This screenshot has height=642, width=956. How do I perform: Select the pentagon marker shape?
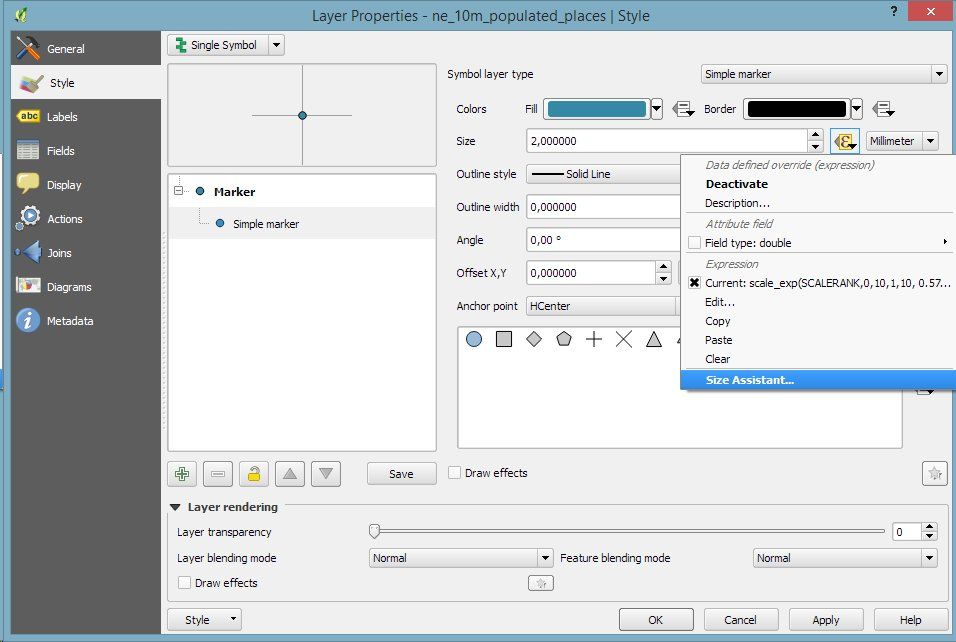564,339
